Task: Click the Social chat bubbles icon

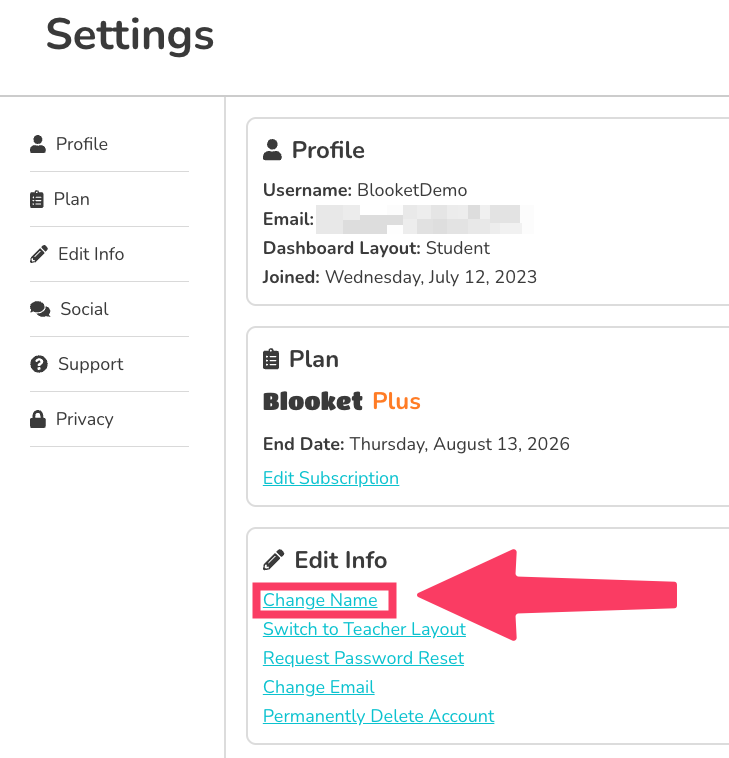Action: [x=40, y=309]
